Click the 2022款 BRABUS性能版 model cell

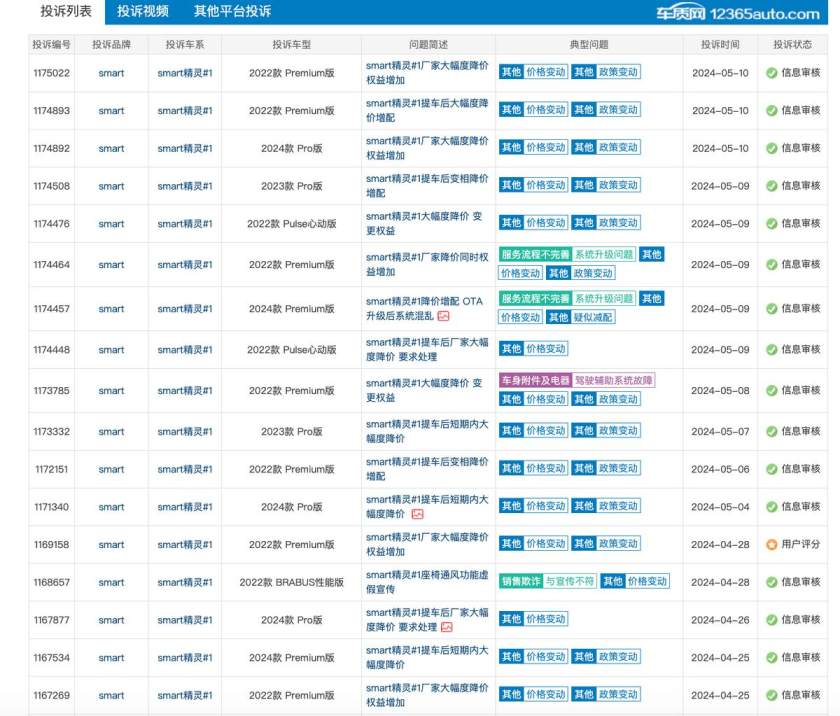tap(291, 582)
